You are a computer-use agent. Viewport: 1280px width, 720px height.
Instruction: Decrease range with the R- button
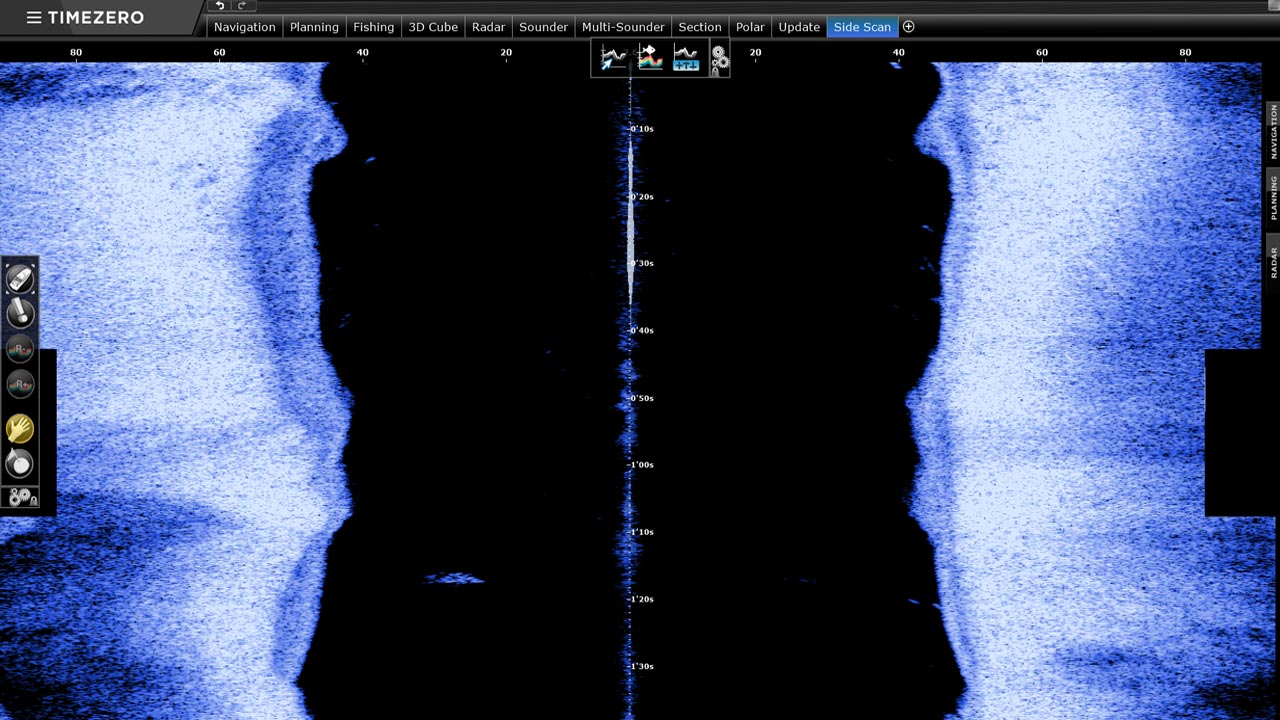pos(20,349)
